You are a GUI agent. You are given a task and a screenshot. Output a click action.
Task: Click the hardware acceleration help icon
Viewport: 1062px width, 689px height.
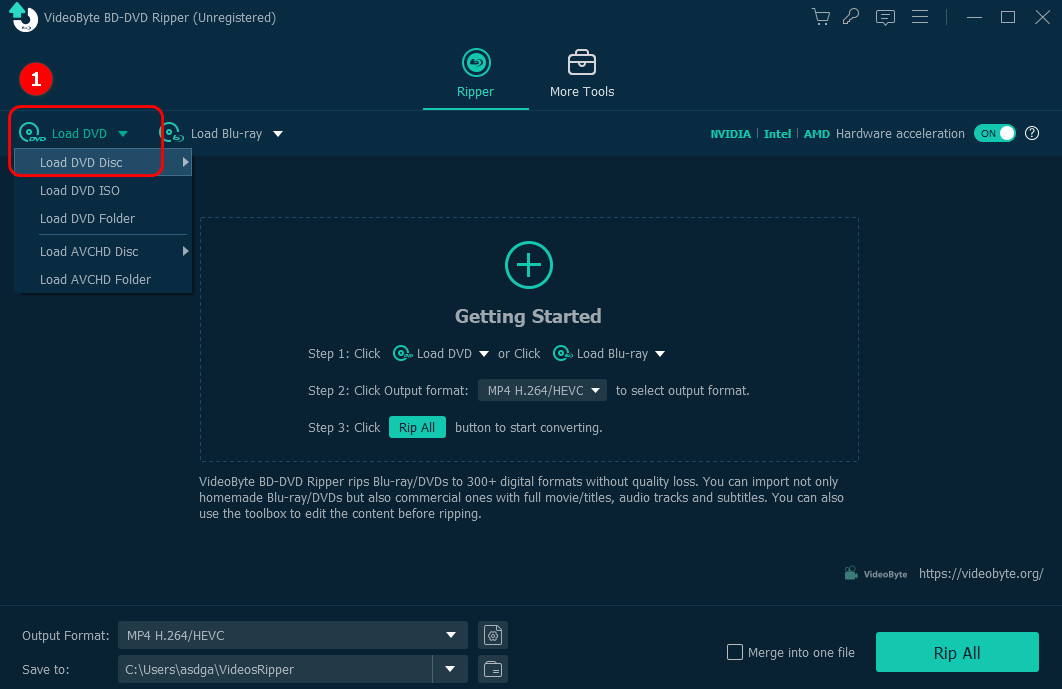pos(1032,133)
